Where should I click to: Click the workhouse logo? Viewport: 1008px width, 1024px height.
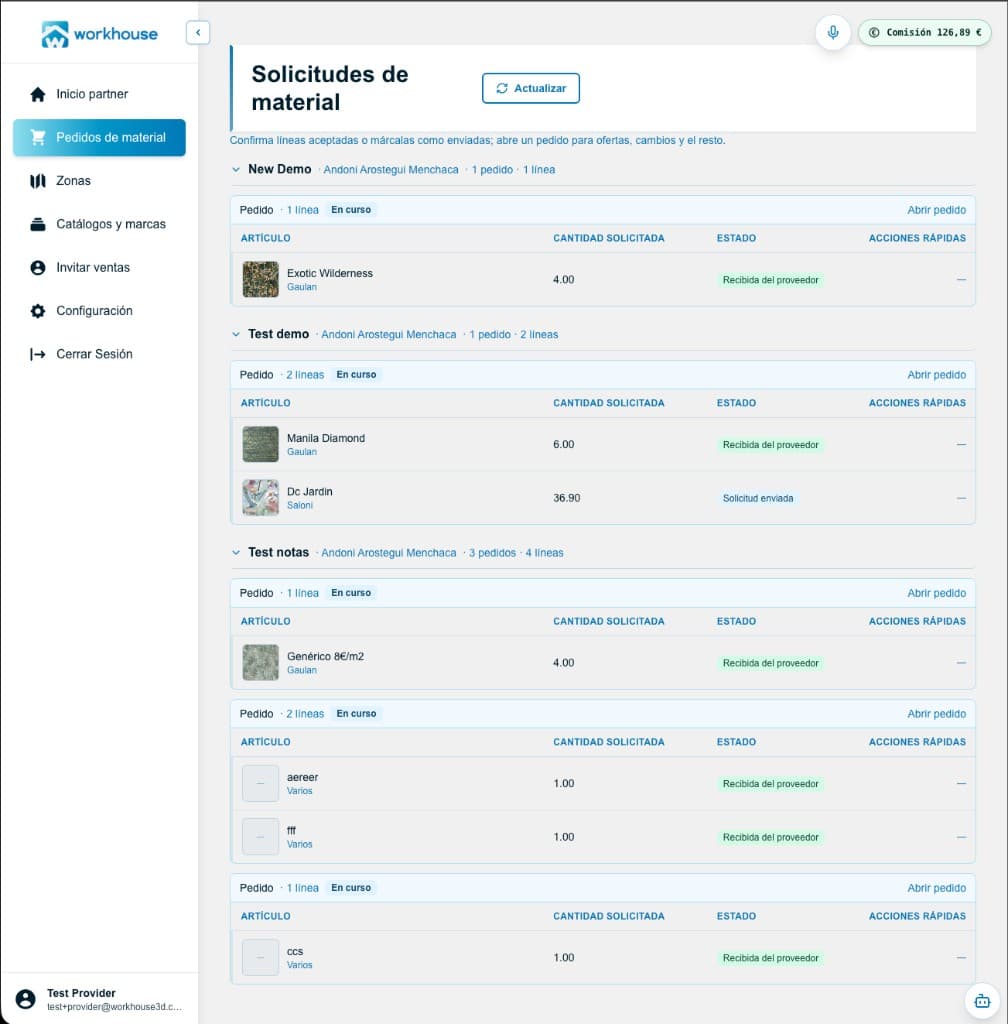tap(99, 34)
